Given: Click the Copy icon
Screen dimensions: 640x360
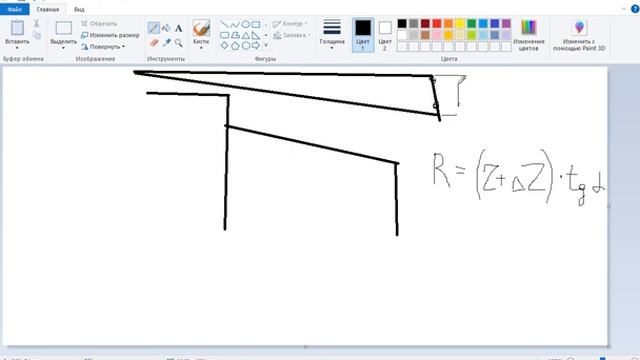Looking at the screenshot, I should (x=36, y=36).
